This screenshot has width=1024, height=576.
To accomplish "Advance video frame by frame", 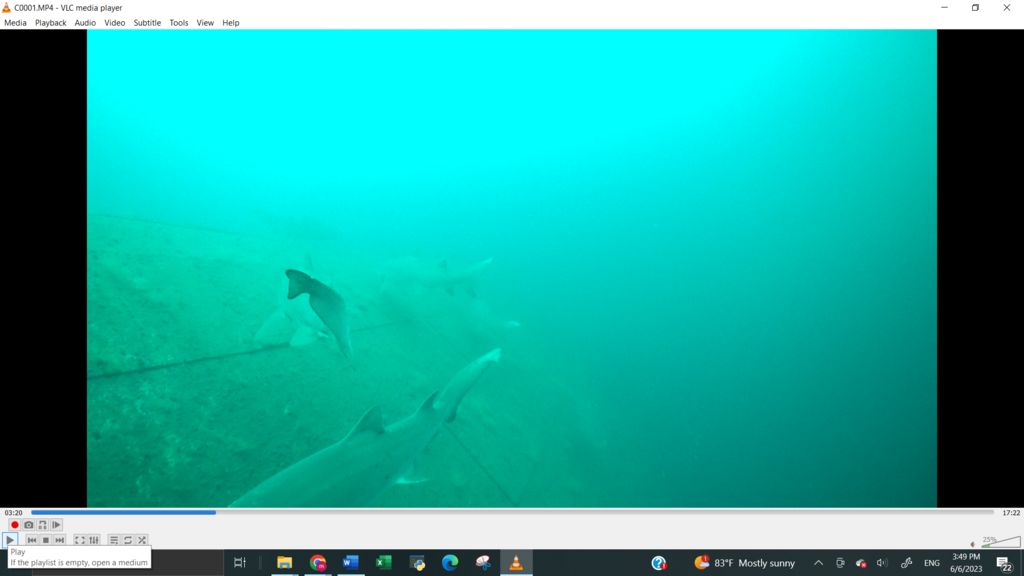I will [x=56, y=525].
